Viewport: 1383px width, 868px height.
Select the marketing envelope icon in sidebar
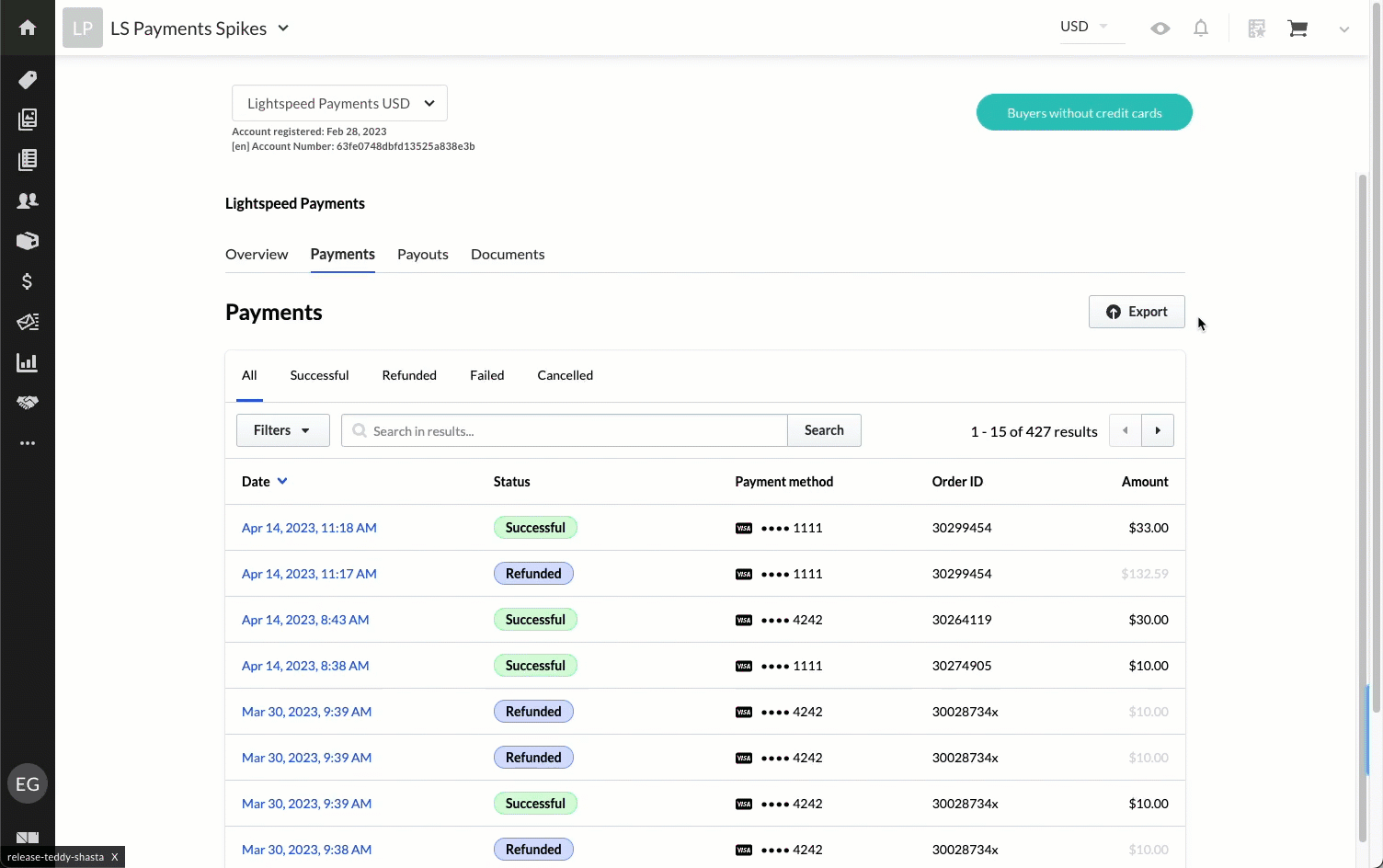[28, 321]
